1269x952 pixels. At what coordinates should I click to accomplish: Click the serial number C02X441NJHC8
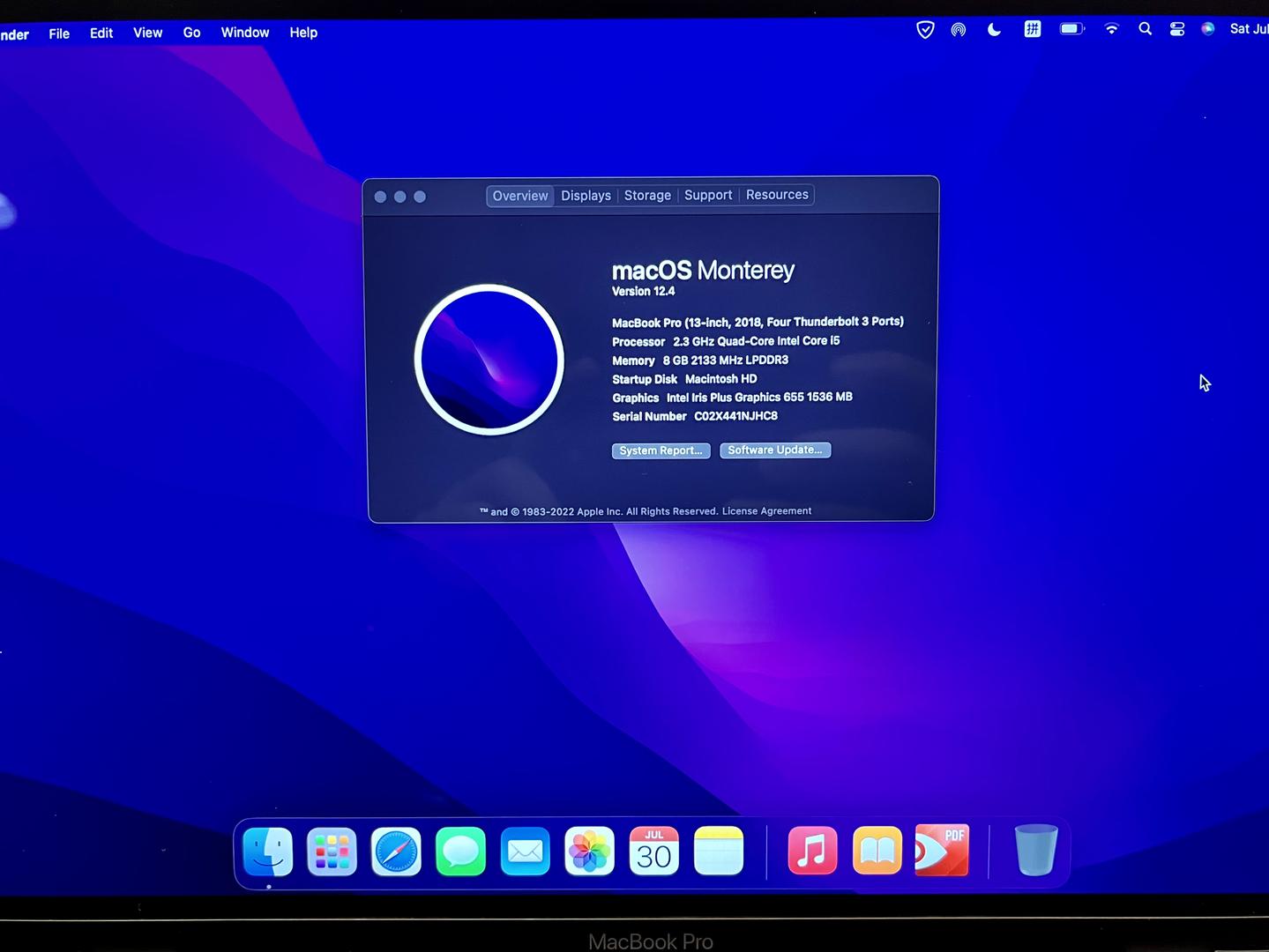coord(735,416)
